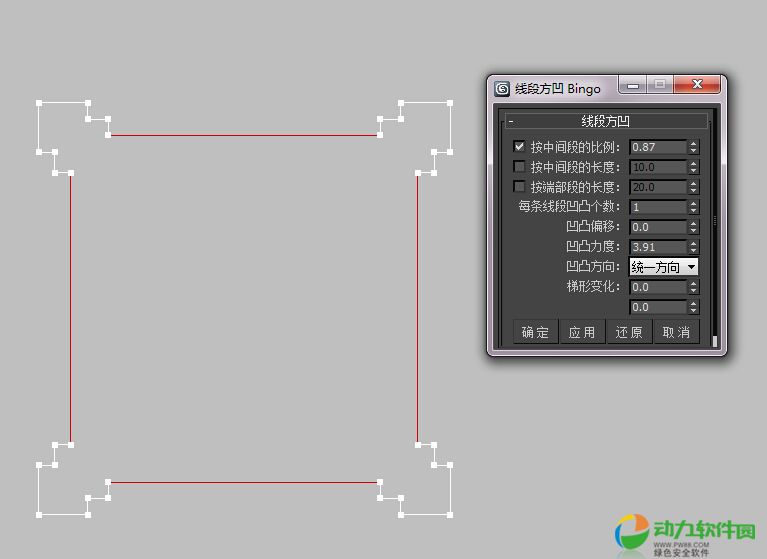Minimize the 线段方凹 Bingo dialog
767x559 pixels.
pyautogui.click(x=633, y=86)
